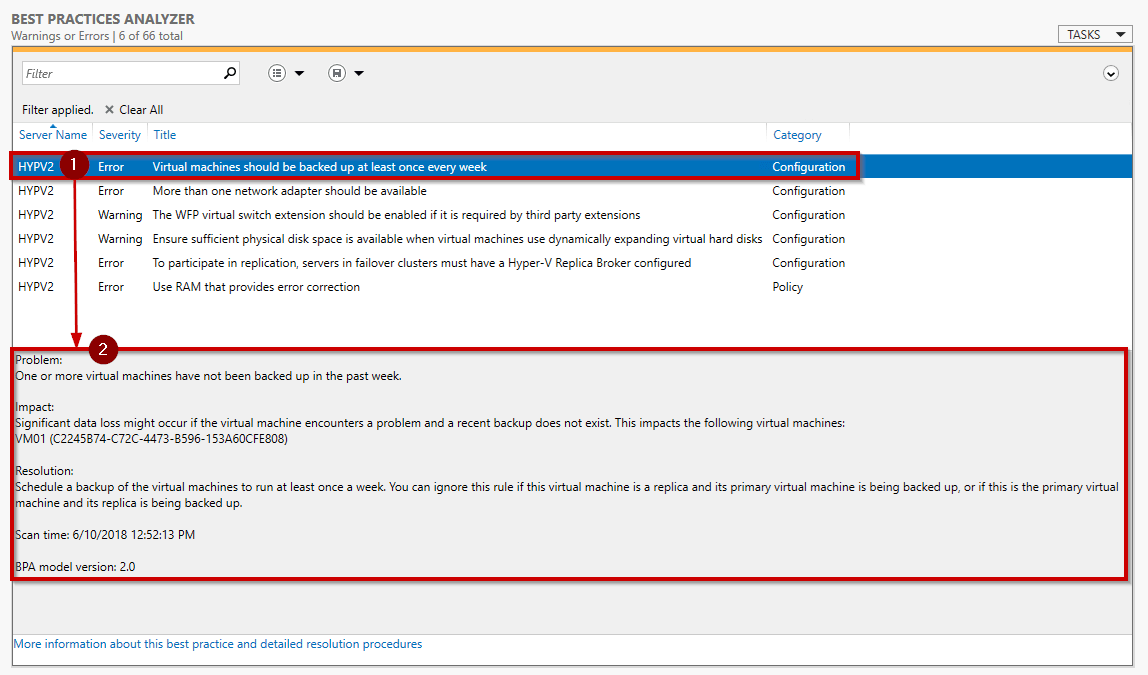
Task: Select row 'The WFP virtual switch extension should be enabled'
Action: coord(572,215)
